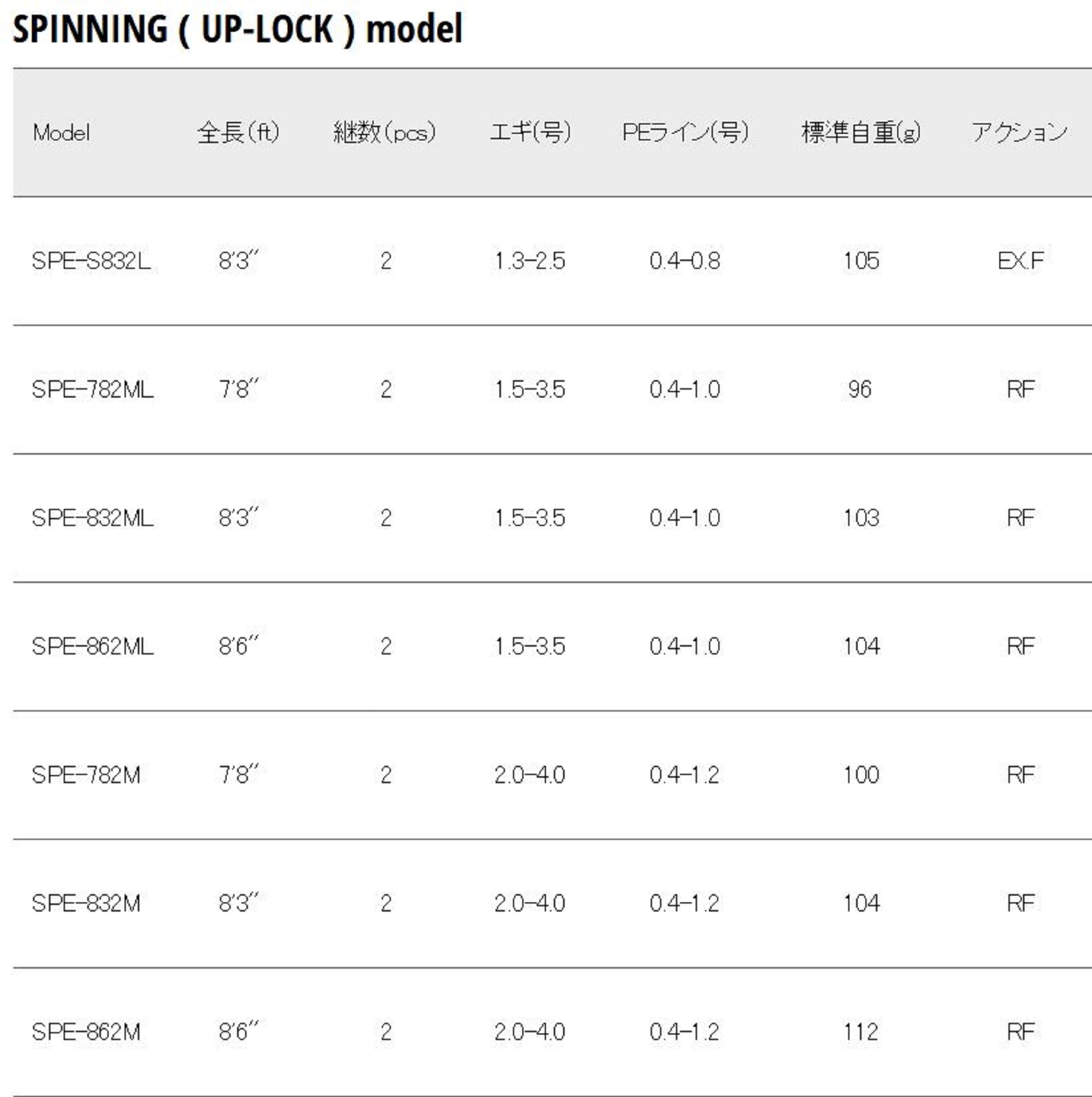The image size is (1092, 1097).
Task: Select the SPE-862M model cell
Action: point(86,1032)
